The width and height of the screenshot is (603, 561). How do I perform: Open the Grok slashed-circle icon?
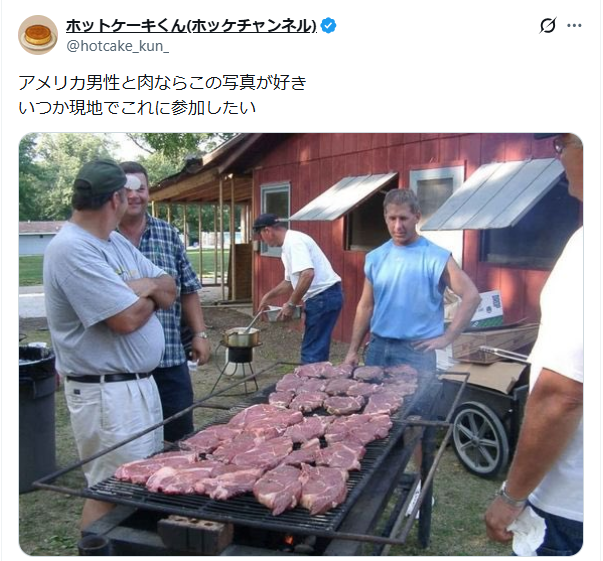tap(547, 26)
